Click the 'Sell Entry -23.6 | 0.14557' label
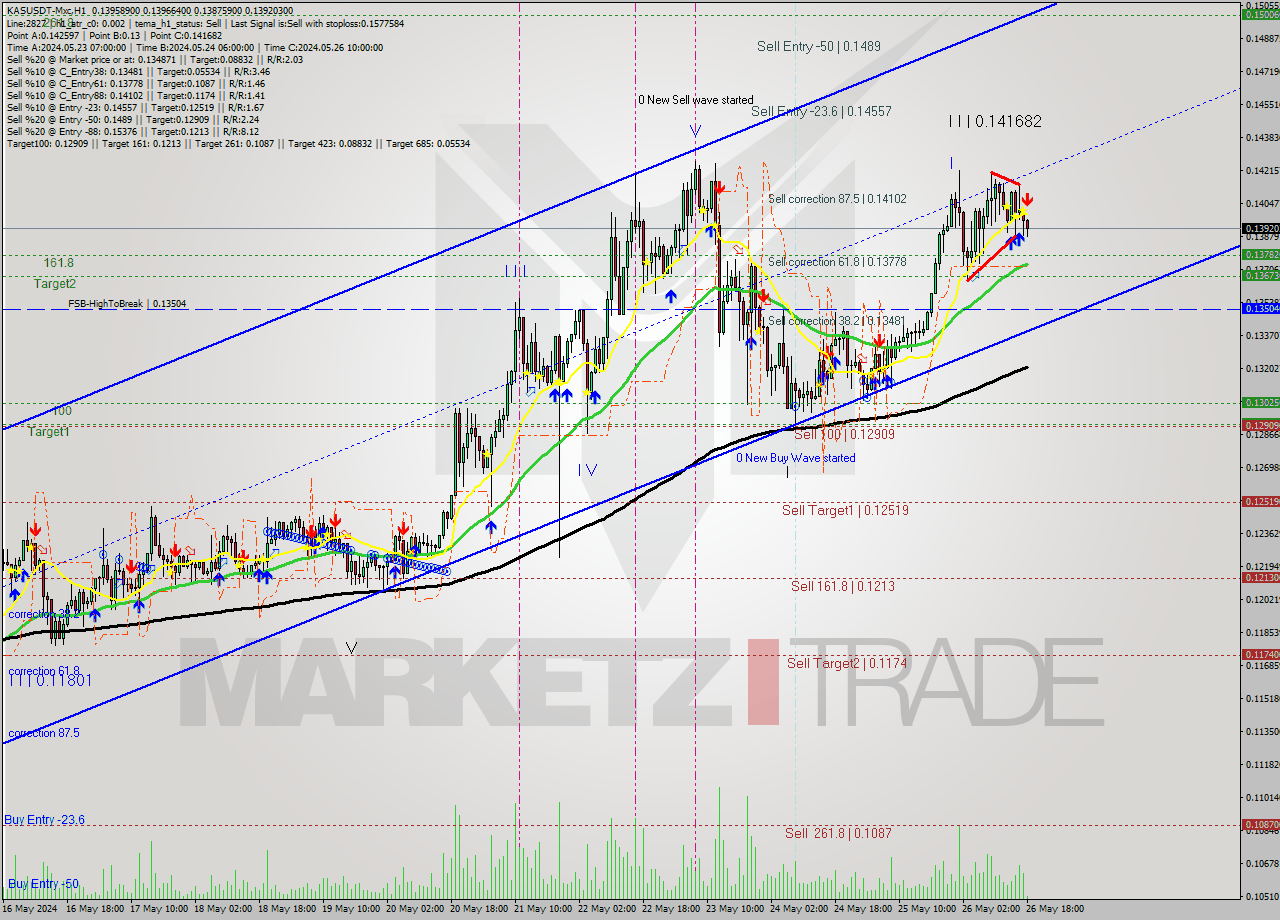This screenshot has width=1280, height=920. coord(821,112)
